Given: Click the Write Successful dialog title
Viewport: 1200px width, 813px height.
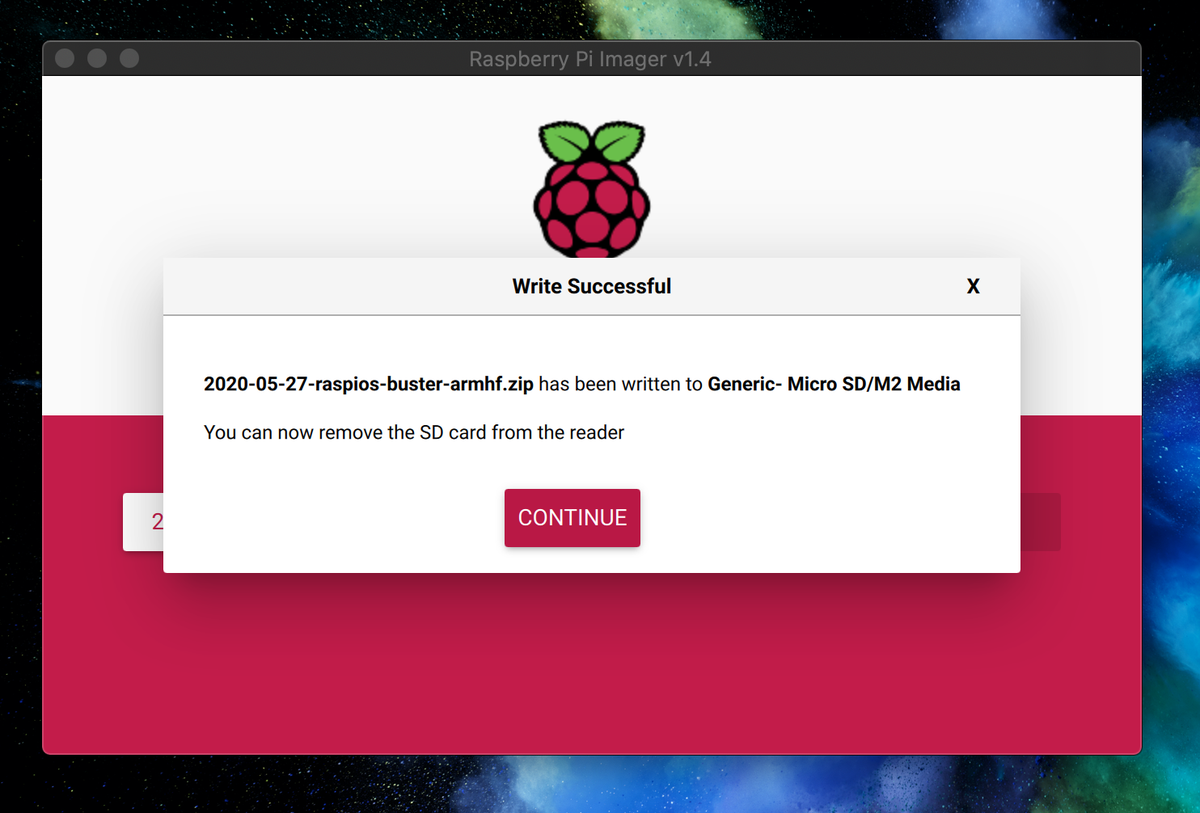Looking at the screenshot, I should (592, 286).
